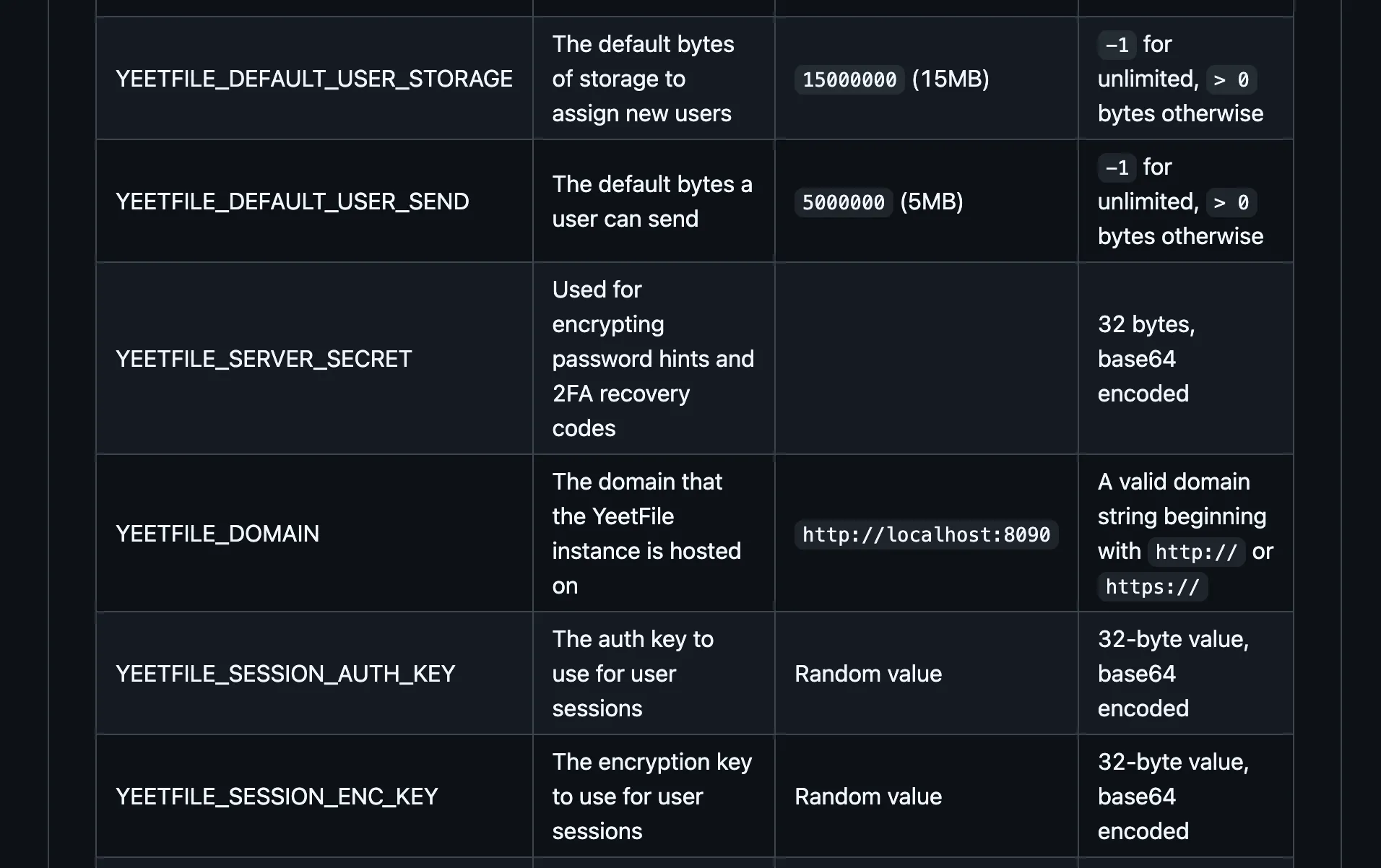The width and height of the screenshot is (1381, 868).
Task: Click the -1 code in the user send row
Action: pos(1117,168)
